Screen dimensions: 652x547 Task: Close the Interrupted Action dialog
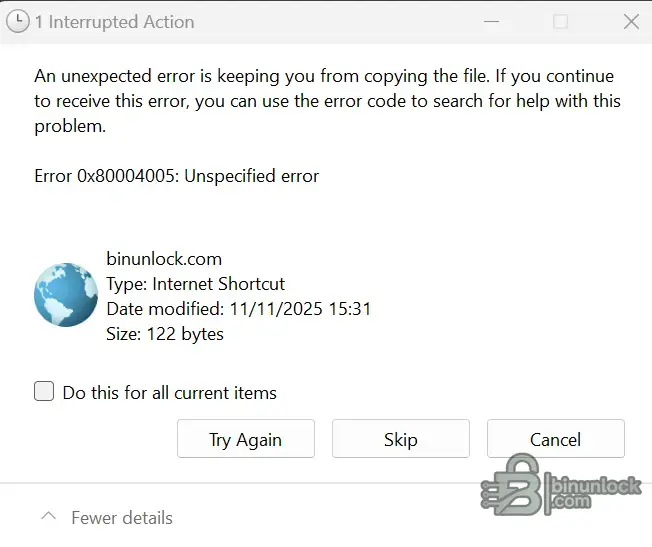coord(631,21)
